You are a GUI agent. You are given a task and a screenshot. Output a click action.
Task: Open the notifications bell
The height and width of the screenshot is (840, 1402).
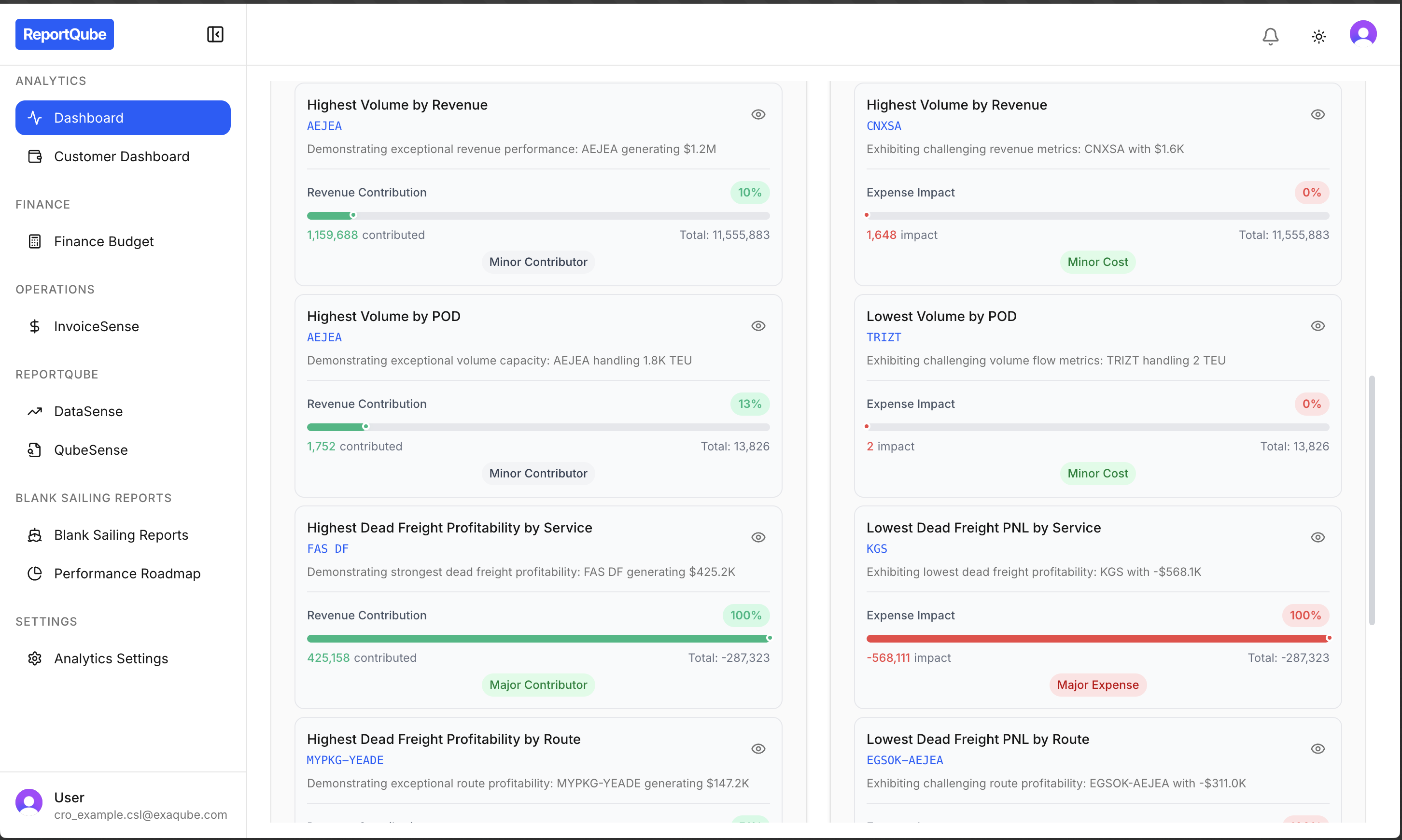coord(1270,36)
